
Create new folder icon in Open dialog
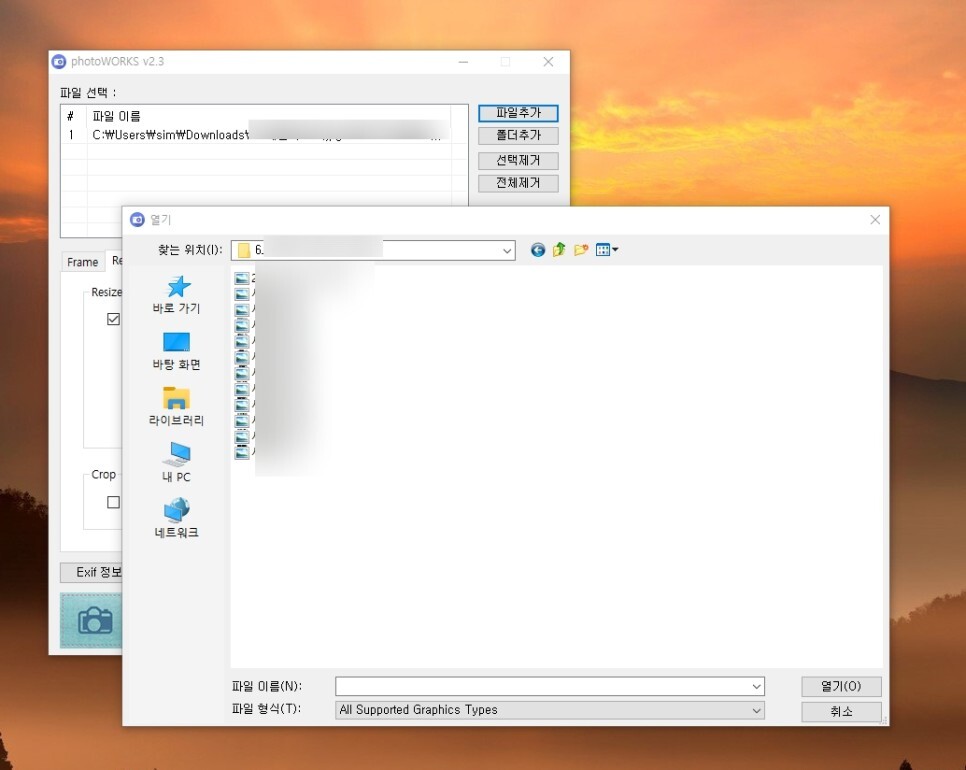[581, 249]
